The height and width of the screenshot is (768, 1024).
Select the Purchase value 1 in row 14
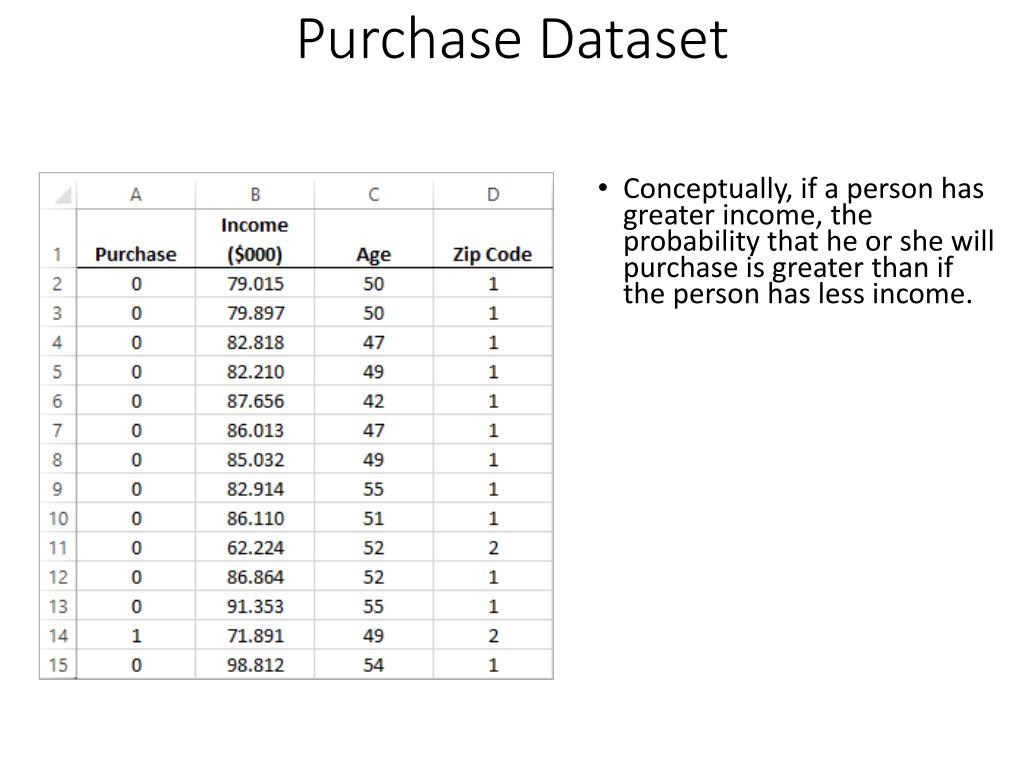(136, 635)
